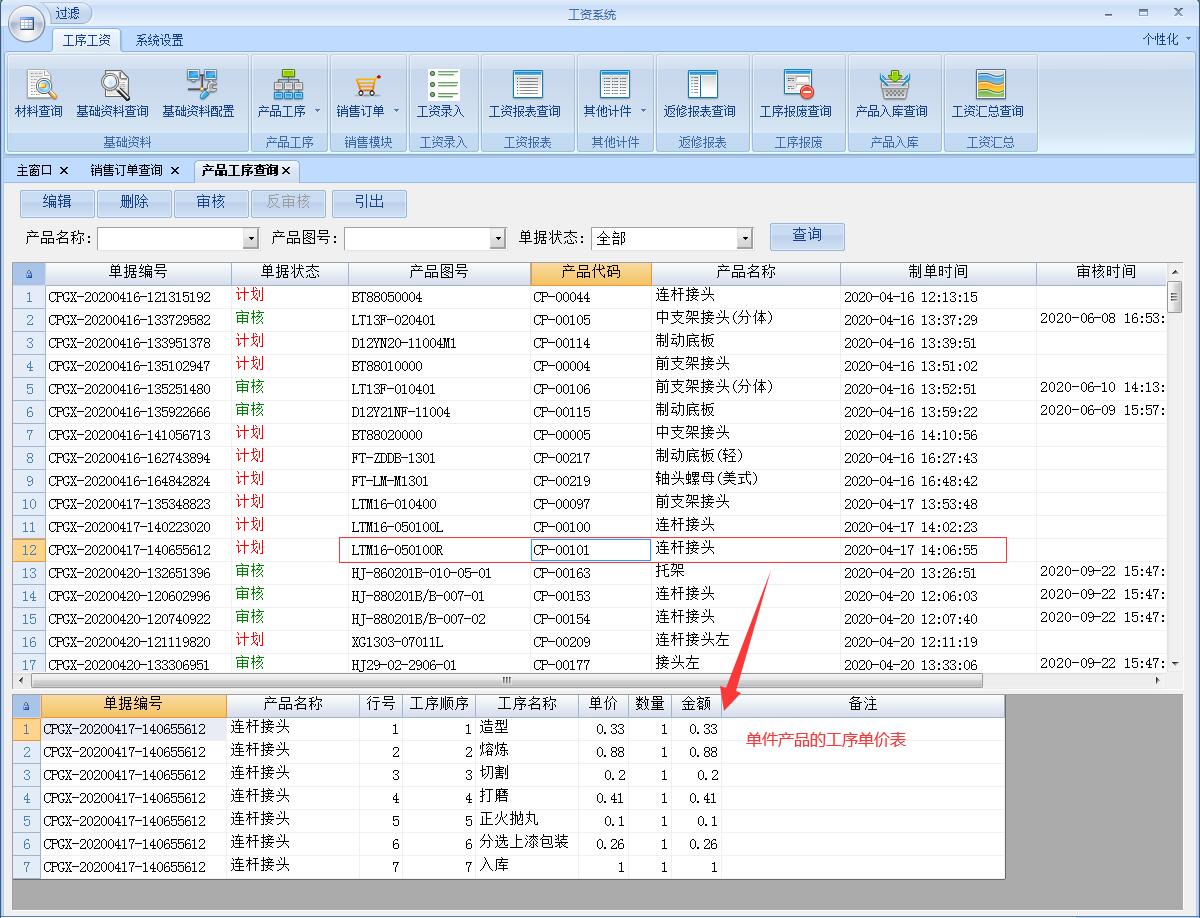The image size is (1200, 918).
Task: Click the 查询 search button
Action: pyautogui.click(x=807, y=236)
